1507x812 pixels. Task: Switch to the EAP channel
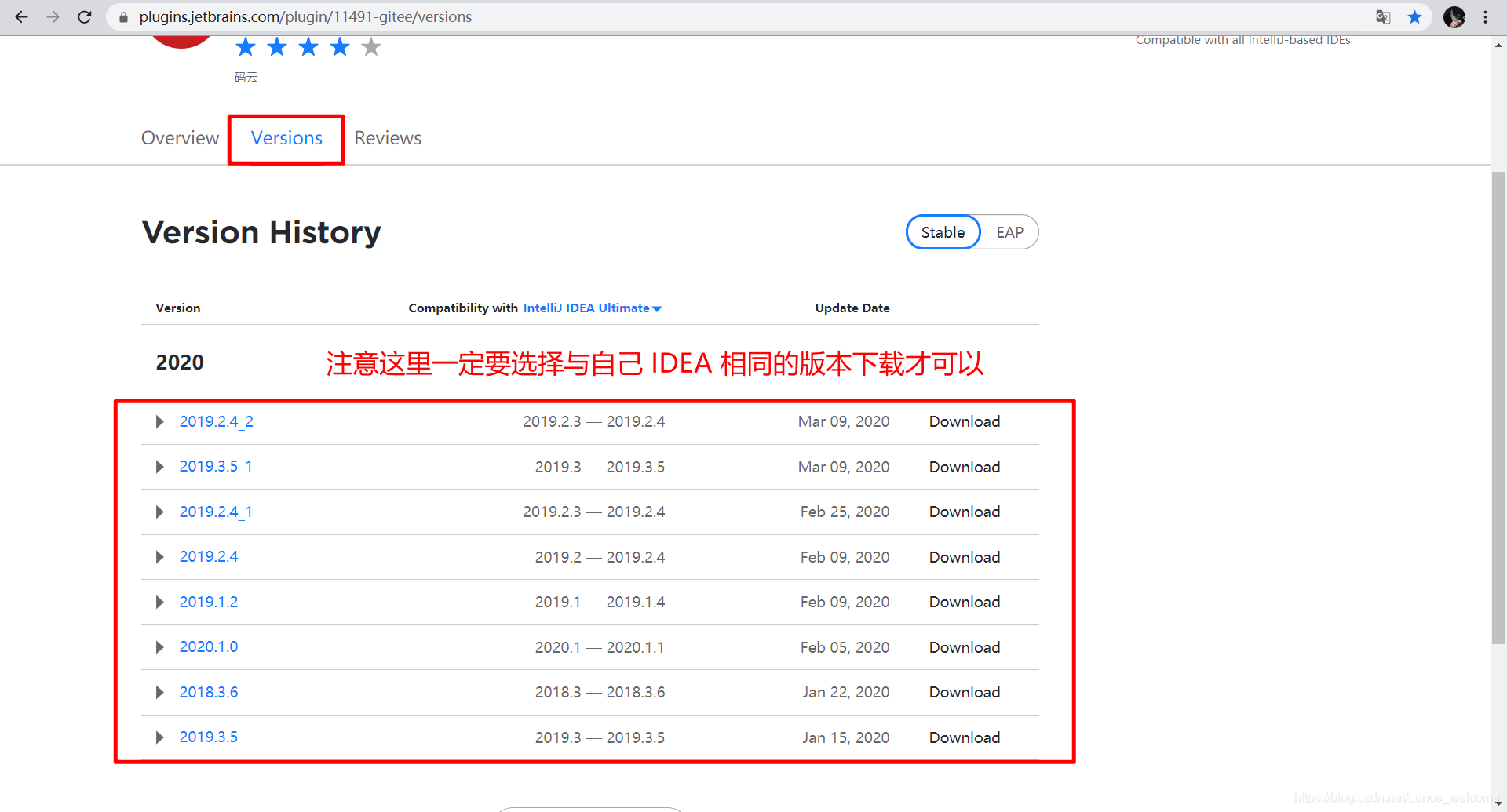point(1009,232)
